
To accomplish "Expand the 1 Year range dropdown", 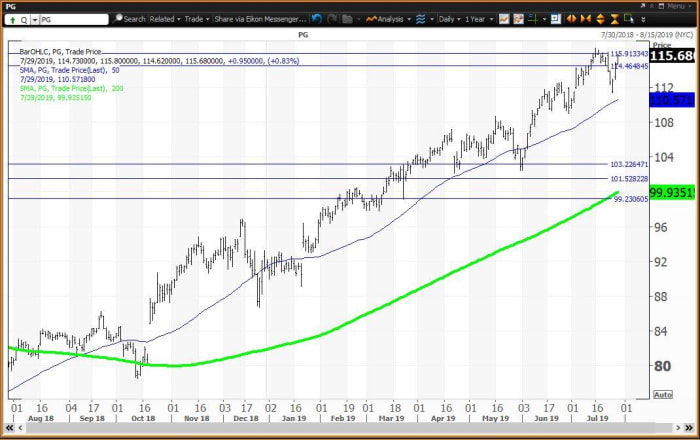I will click(x=478, y=19).
